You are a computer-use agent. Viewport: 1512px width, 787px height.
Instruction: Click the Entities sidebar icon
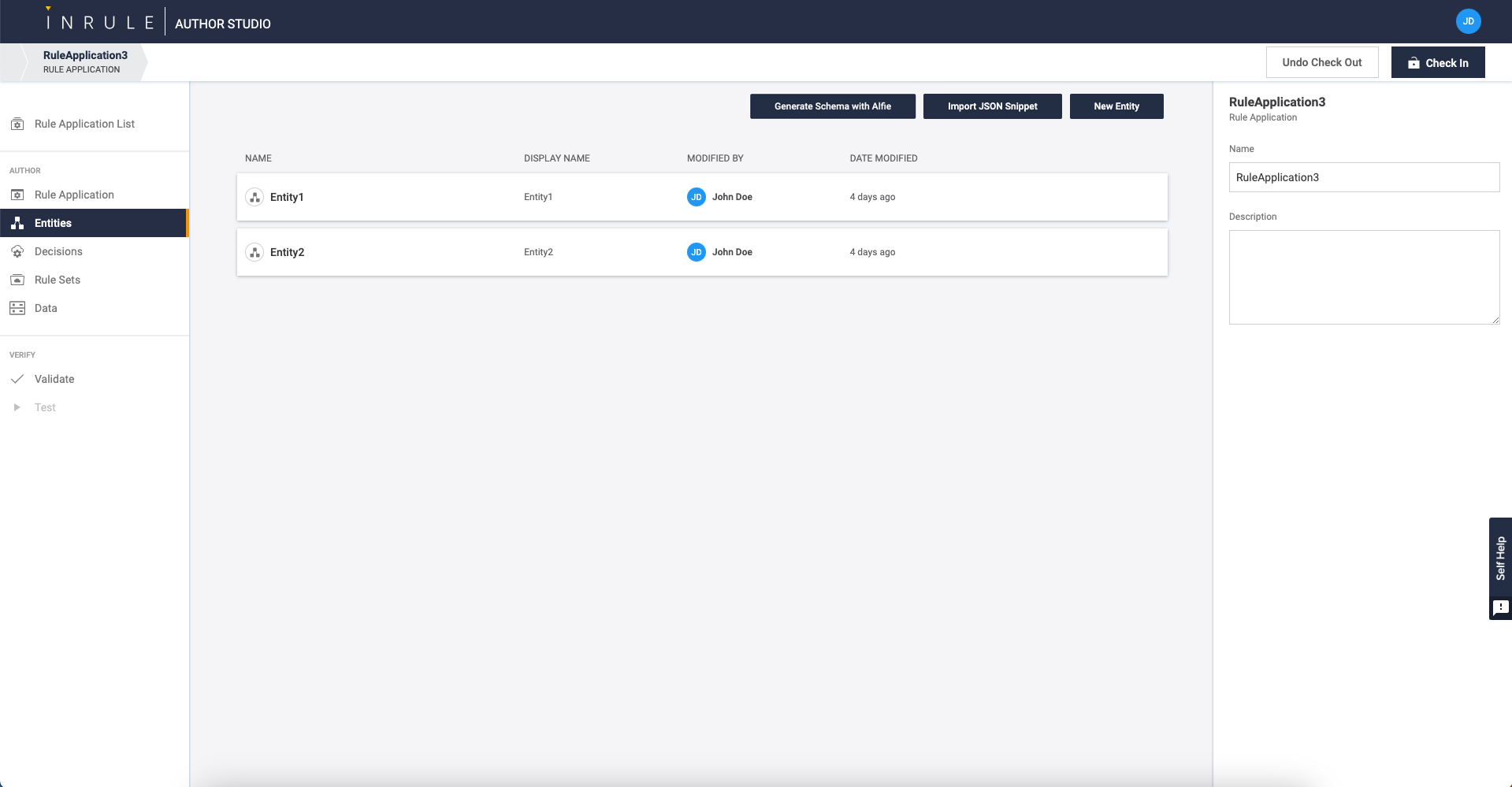17,223
